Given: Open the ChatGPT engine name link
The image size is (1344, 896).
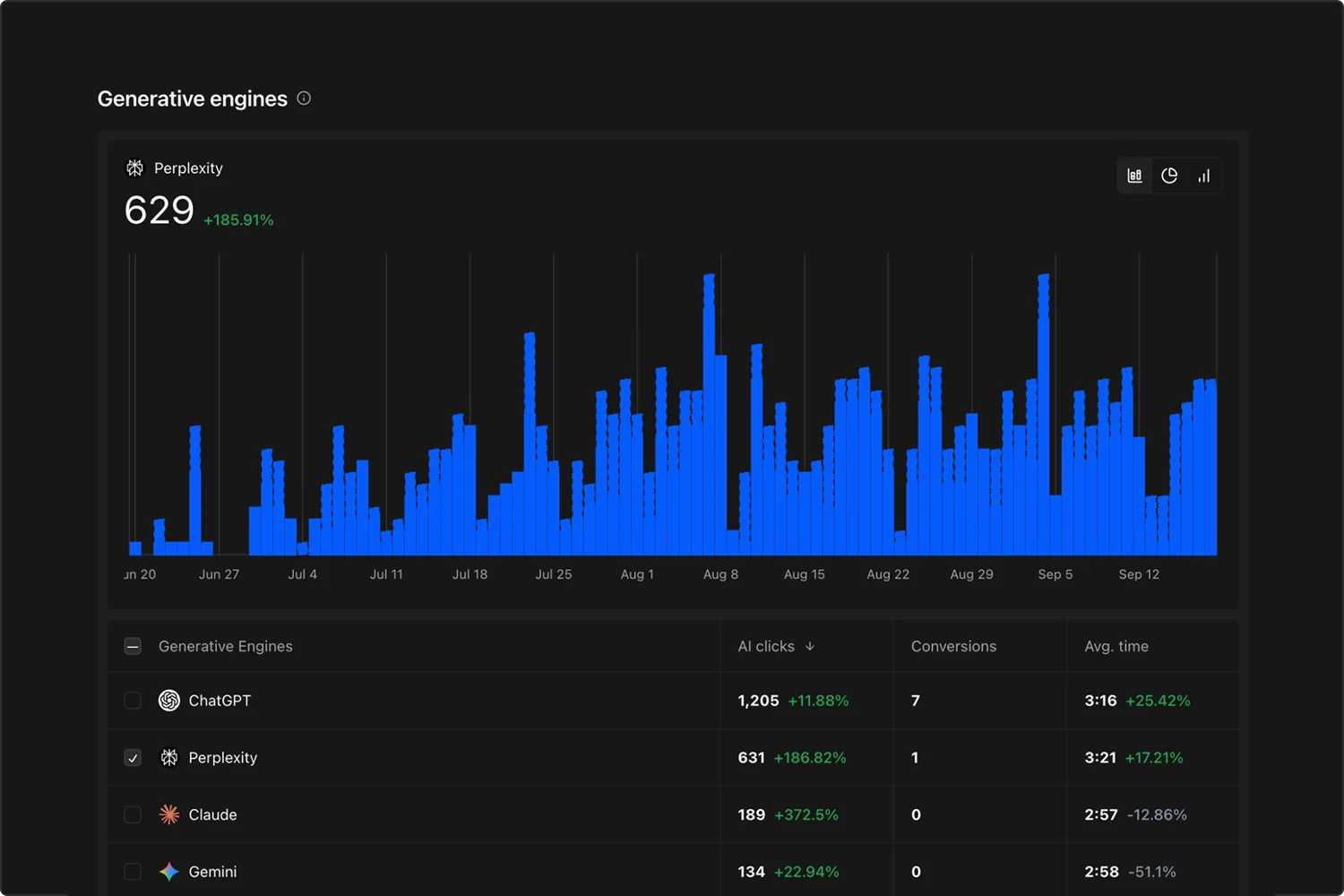Looking at the screenshot, I should pos(220,701).
